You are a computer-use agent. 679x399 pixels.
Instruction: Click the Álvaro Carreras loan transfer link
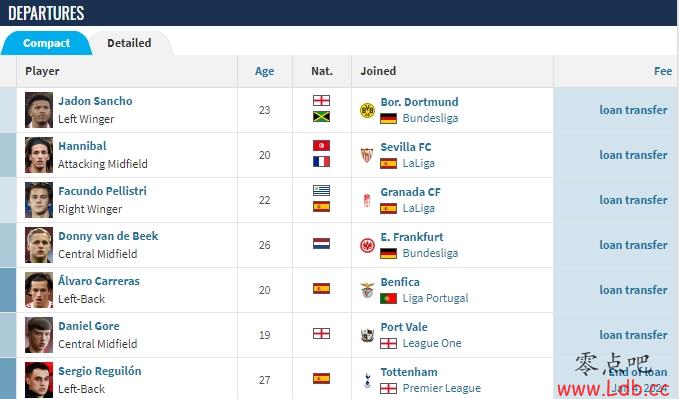[633, 290]
